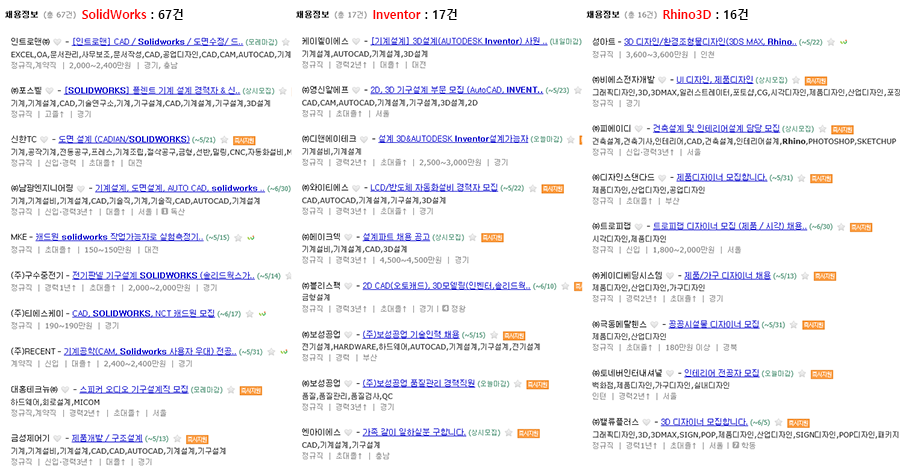Star the 디자인스탠다드 제품디자이너 listing
Screen dimensions: 900x467
(x=801, y=178)
